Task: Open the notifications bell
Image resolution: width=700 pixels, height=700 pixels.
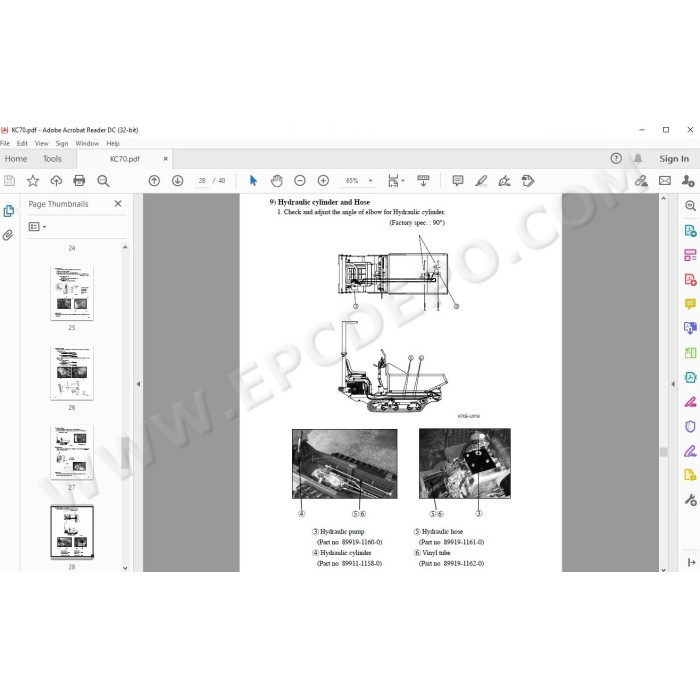Action: [638, 158]
